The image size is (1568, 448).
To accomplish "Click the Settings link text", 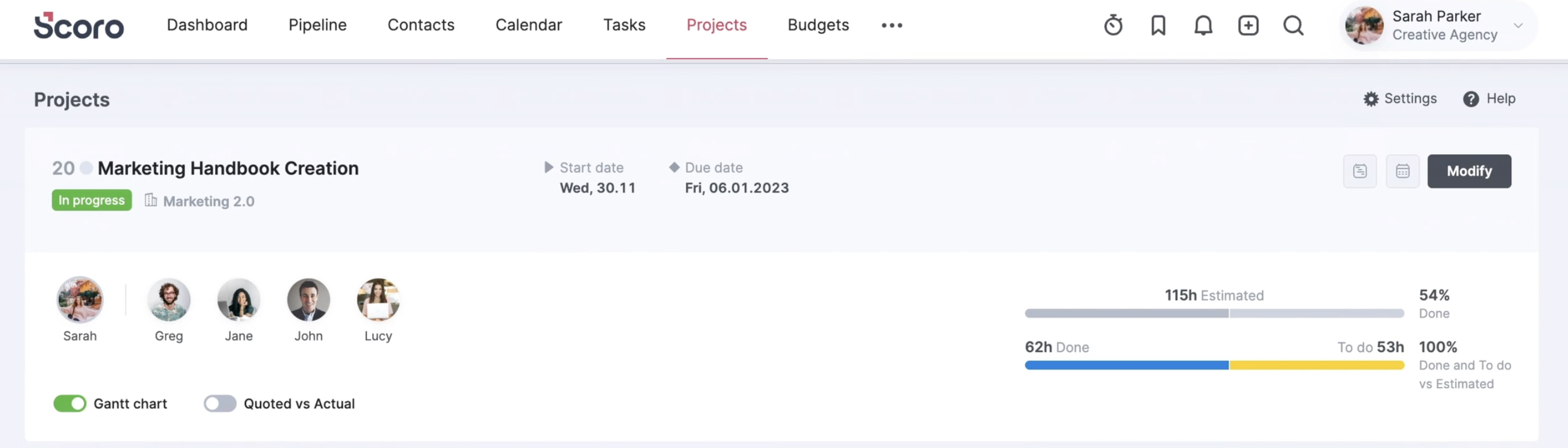I will click(1410, 98).
